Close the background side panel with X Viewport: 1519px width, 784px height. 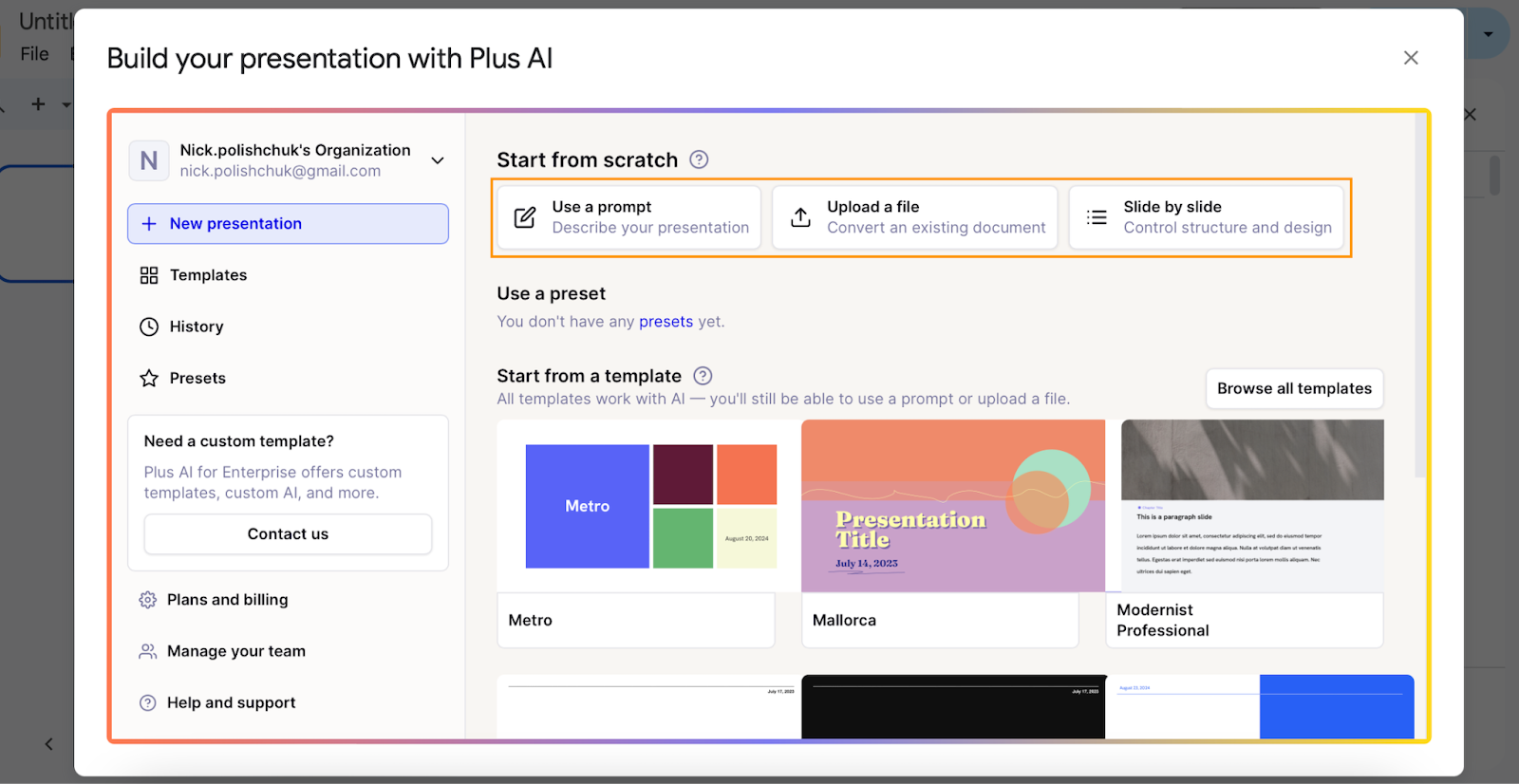click(1470, 114)
